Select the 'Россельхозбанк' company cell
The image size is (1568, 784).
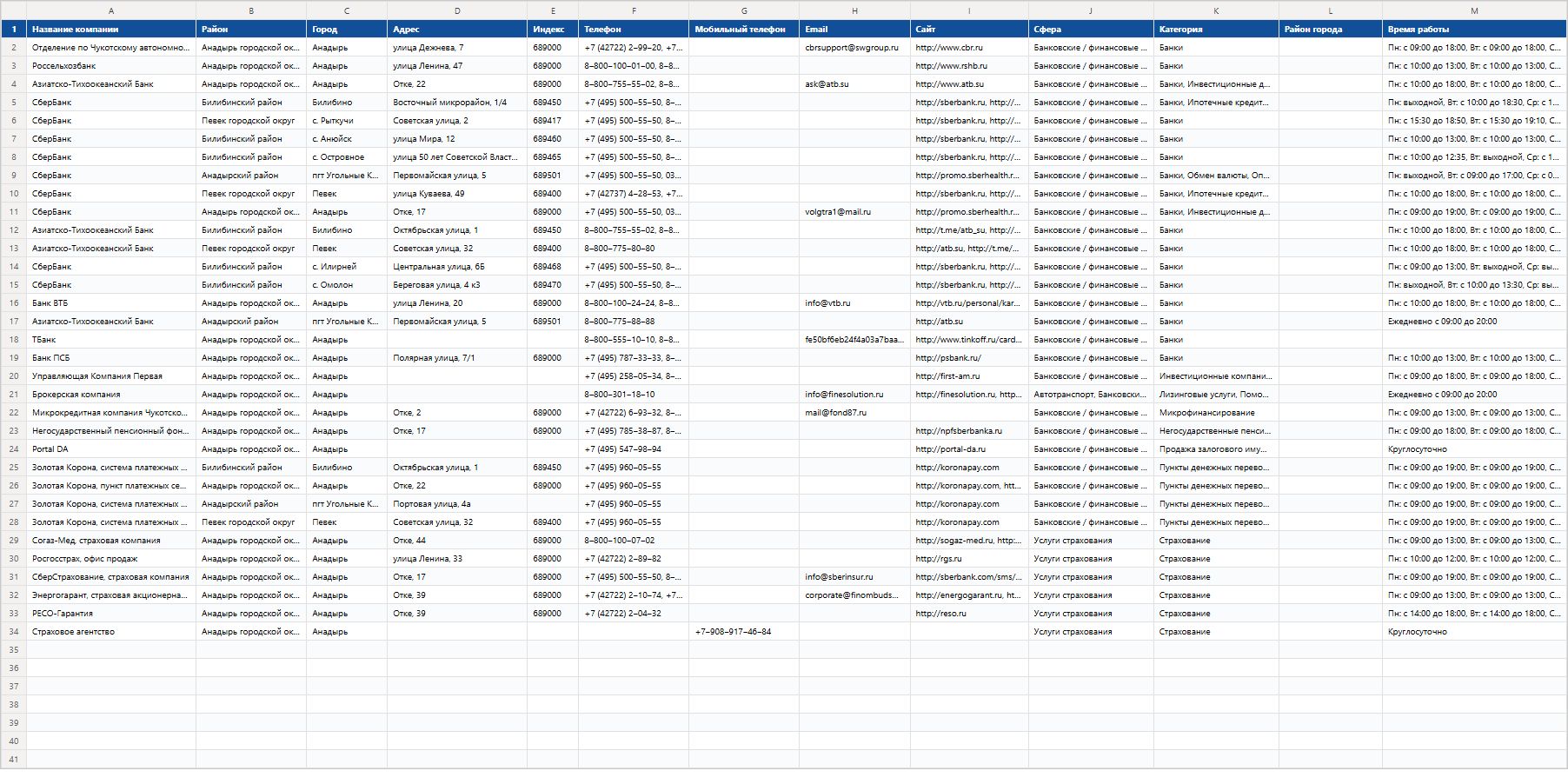[x=111, y=66]
